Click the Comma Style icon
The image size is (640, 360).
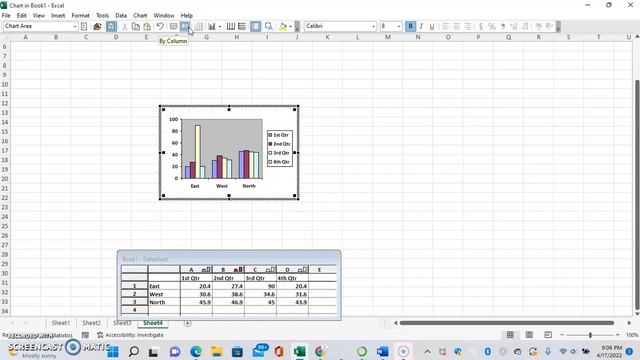(503, 26)
